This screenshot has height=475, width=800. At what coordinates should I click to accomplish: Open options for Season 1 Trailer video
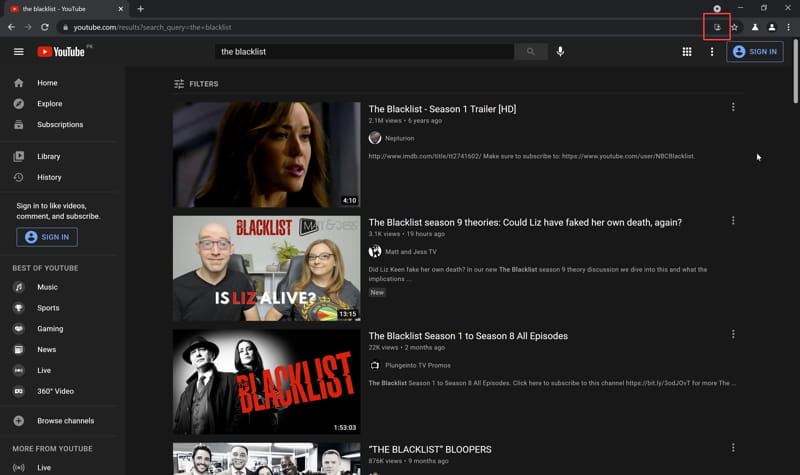tap(733, 107)
